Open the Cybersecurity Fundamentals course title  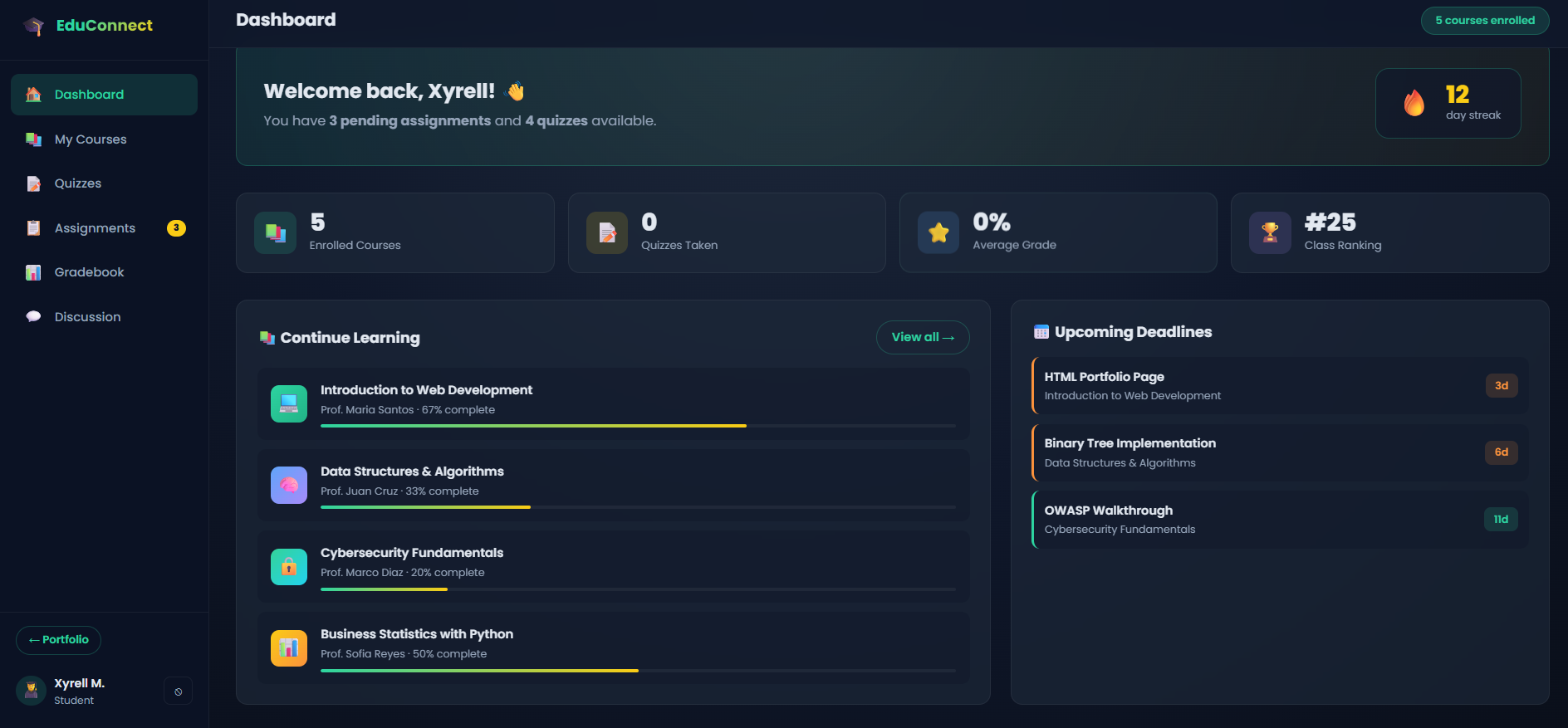point(412,553)
